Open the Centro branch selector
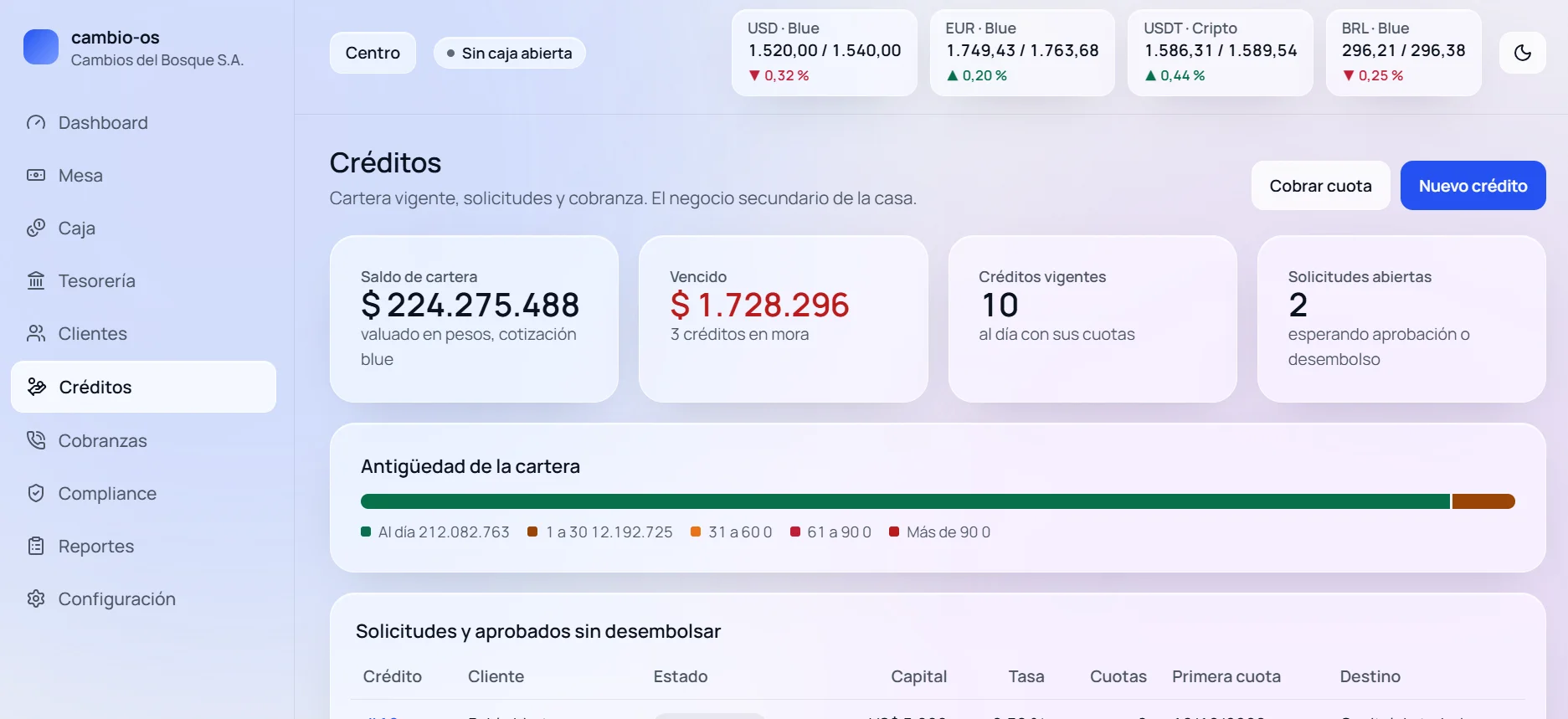This screenshot has width=1568, height=719. [373, 53]
